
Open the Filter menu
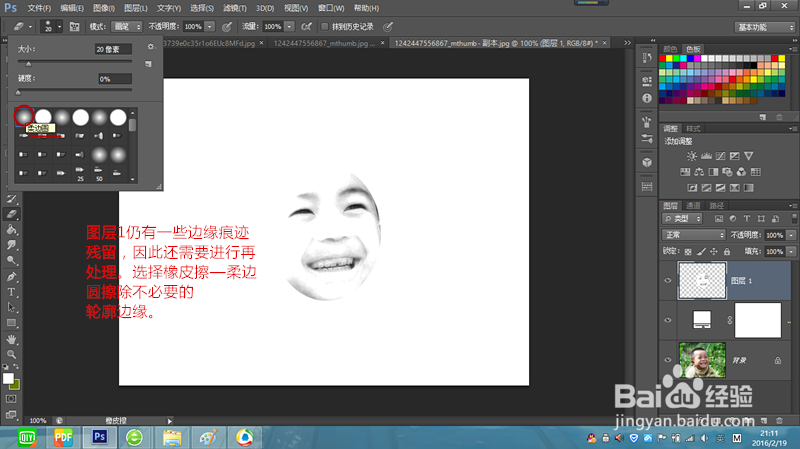coord(235,8)
